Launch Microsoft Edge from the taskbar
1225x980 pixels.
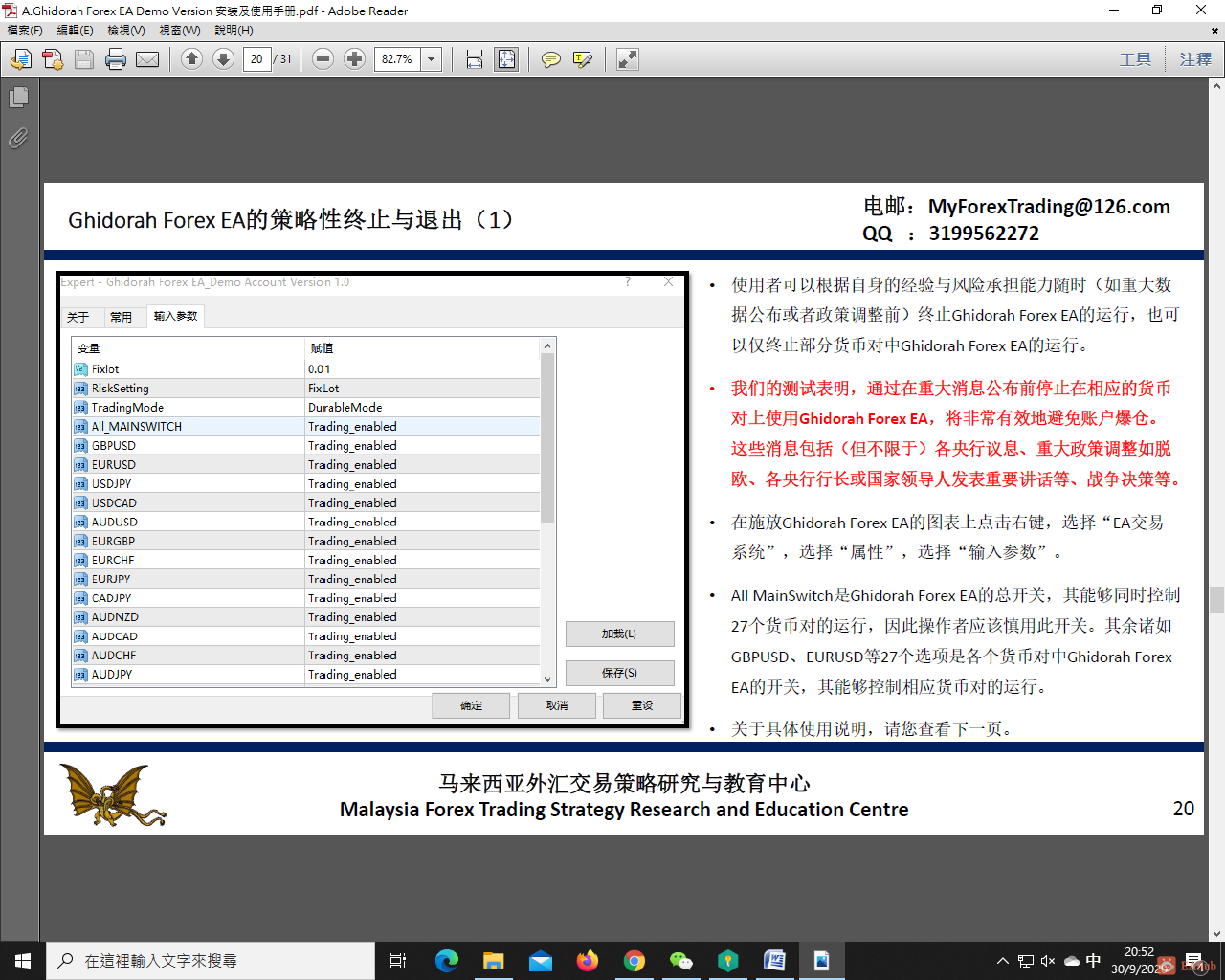tap(447, 961)
